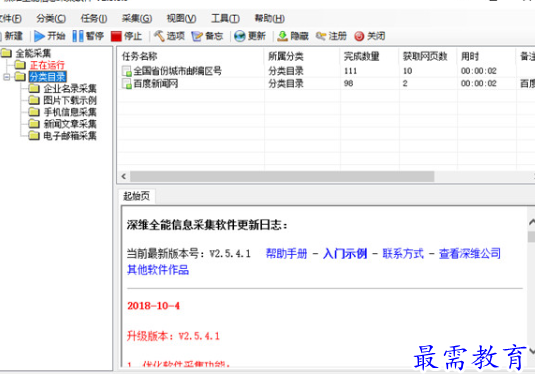Open 注册 (Register) key icon
Viewport: 535px width, 389px height.
click(x=321, y=36)
